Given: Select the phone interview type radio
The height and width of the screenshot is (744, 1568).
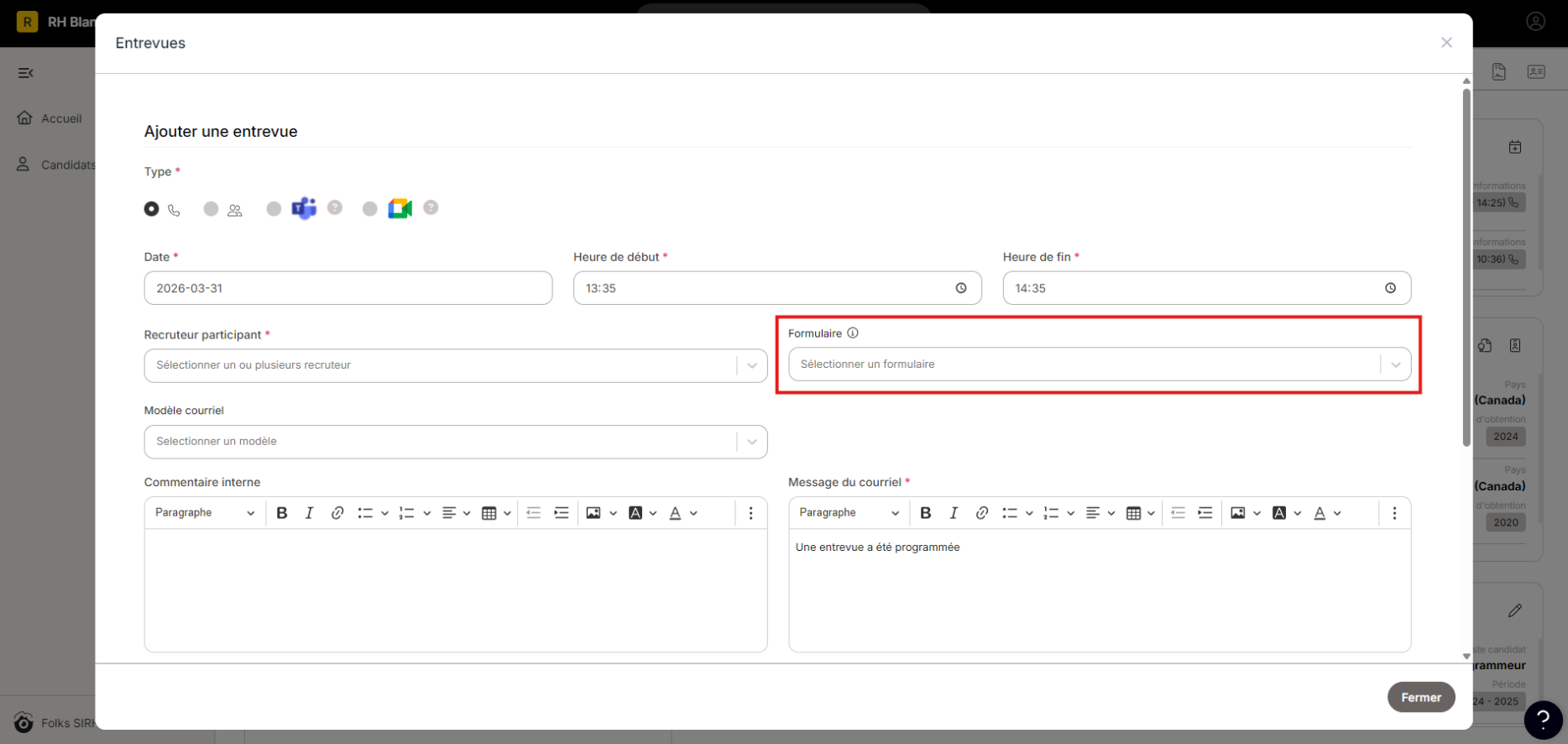Looking at the screenshot, I should (151, 208).
